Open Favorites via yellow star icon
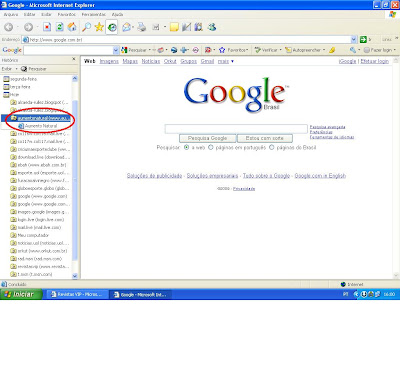Image resolution: width=400 pixels, height=374 pixels. click(x=99, y=27)
